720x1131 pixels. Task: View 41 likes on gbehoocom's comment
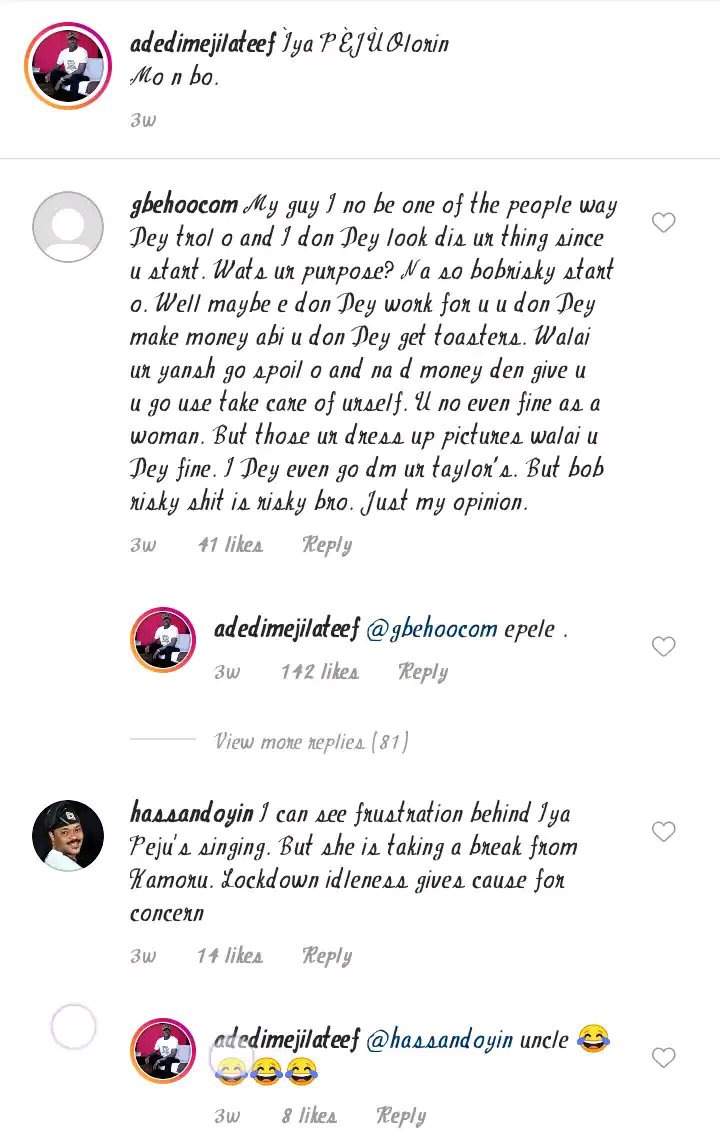(230, 544)
